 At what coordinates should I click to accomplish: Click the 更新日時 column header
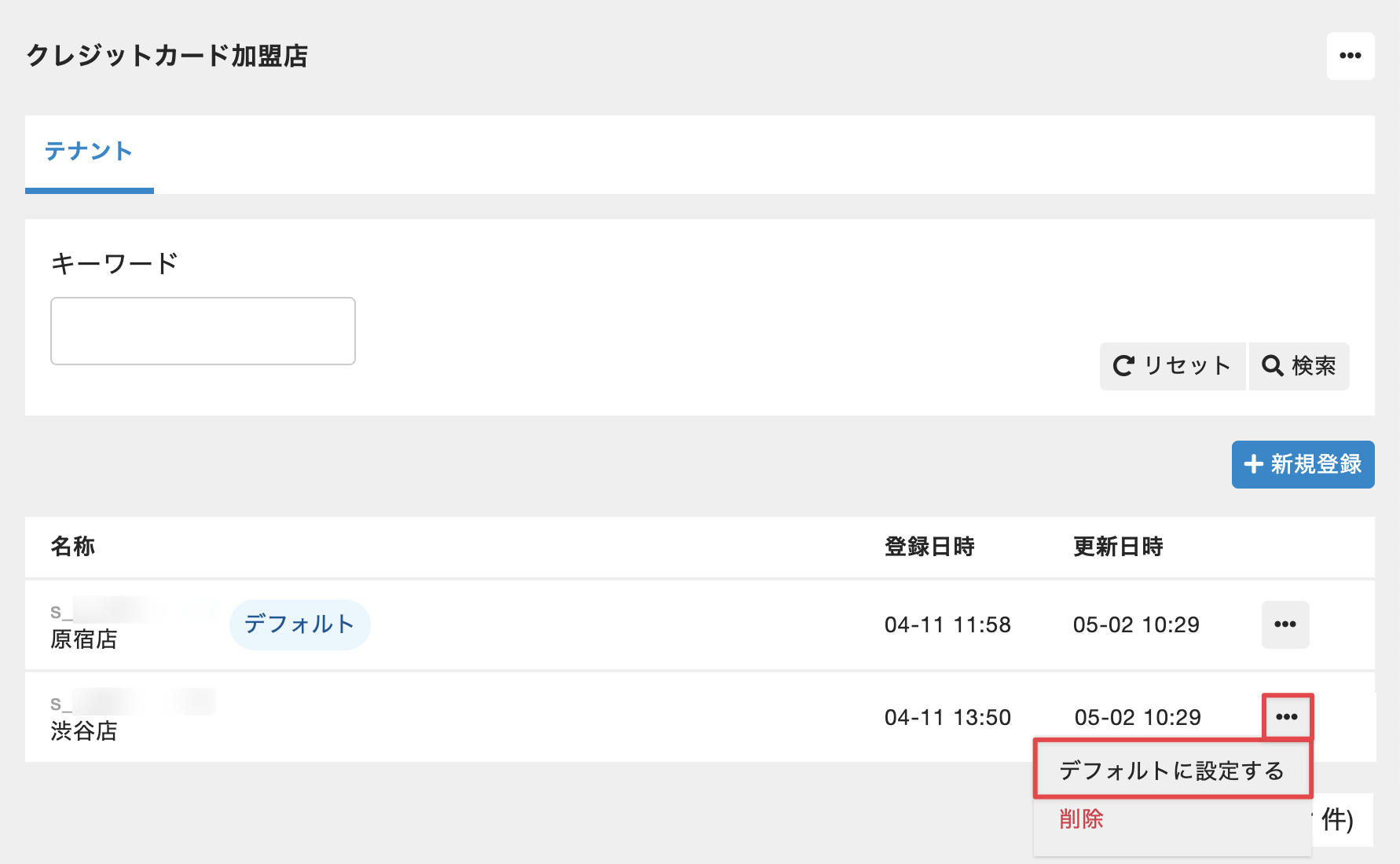[x=1118, y=546]
